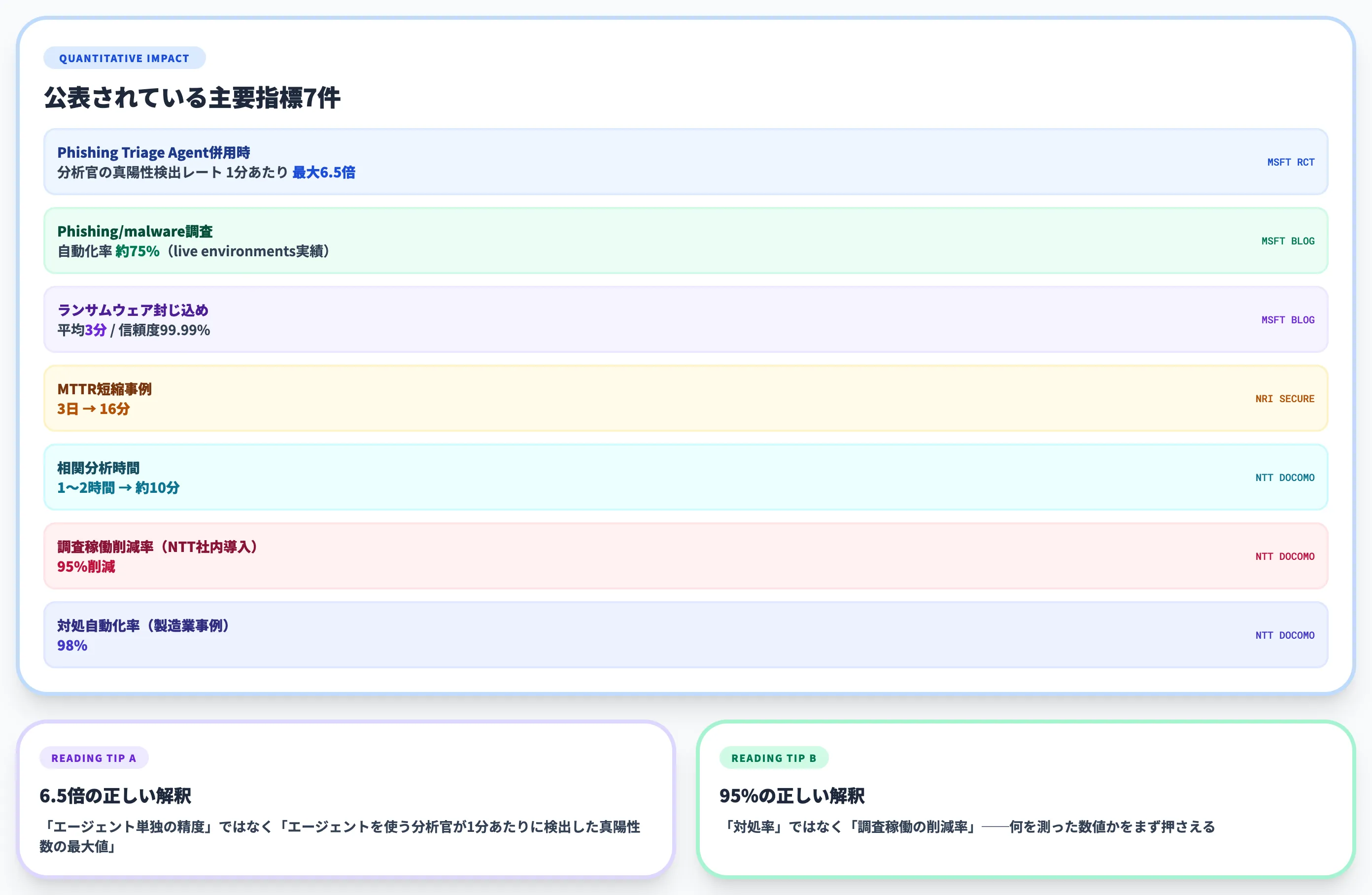Viewport: 1372px width, 895px height.
Task: Click the 約75% automation value
Action: tap(137, 251)
